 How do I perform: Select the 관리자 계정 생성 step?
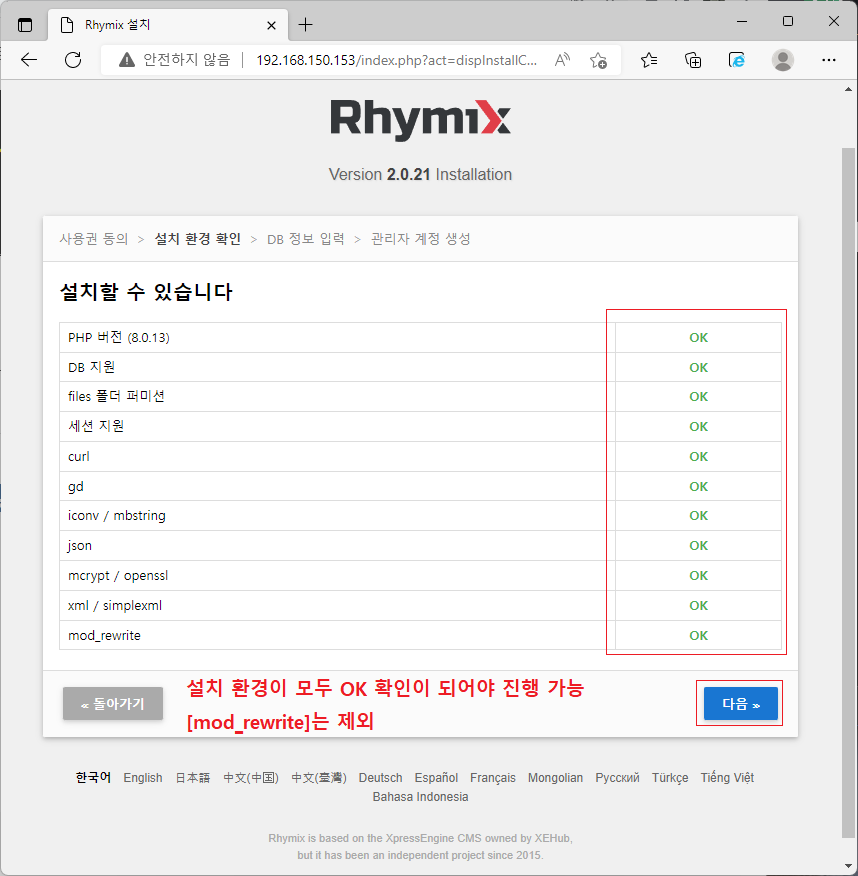[421, 239]
